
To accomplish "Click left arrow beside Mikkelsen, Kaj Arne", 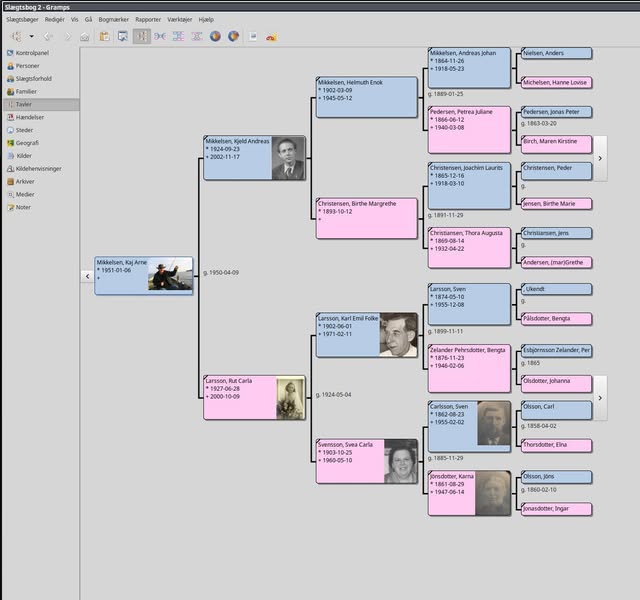I will point(87,276).
